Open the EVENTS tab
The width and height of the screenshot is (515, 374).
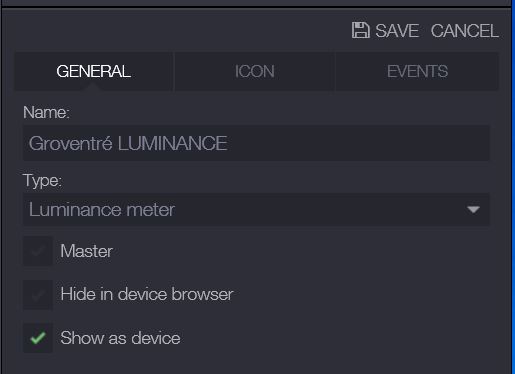(x=417, y=71)
